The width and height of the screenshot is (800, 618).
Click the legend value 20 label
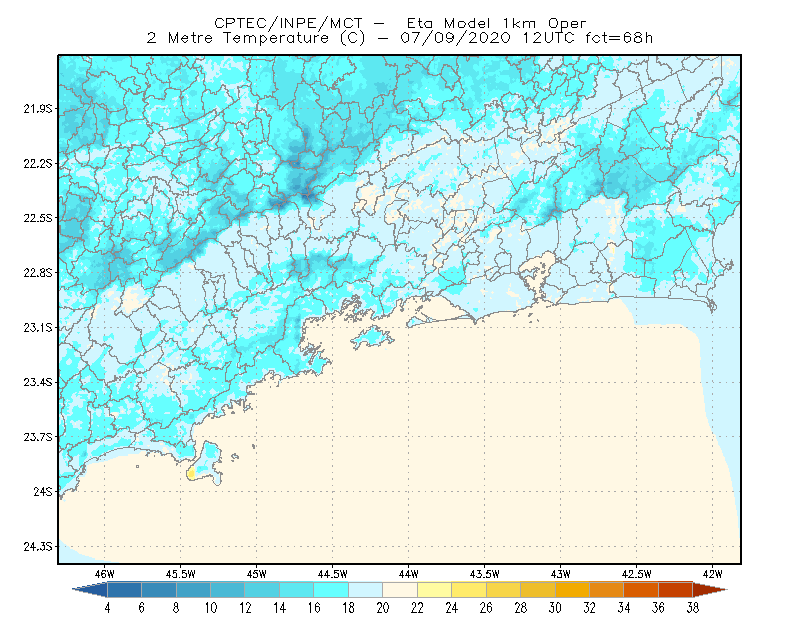pos(383,608)
